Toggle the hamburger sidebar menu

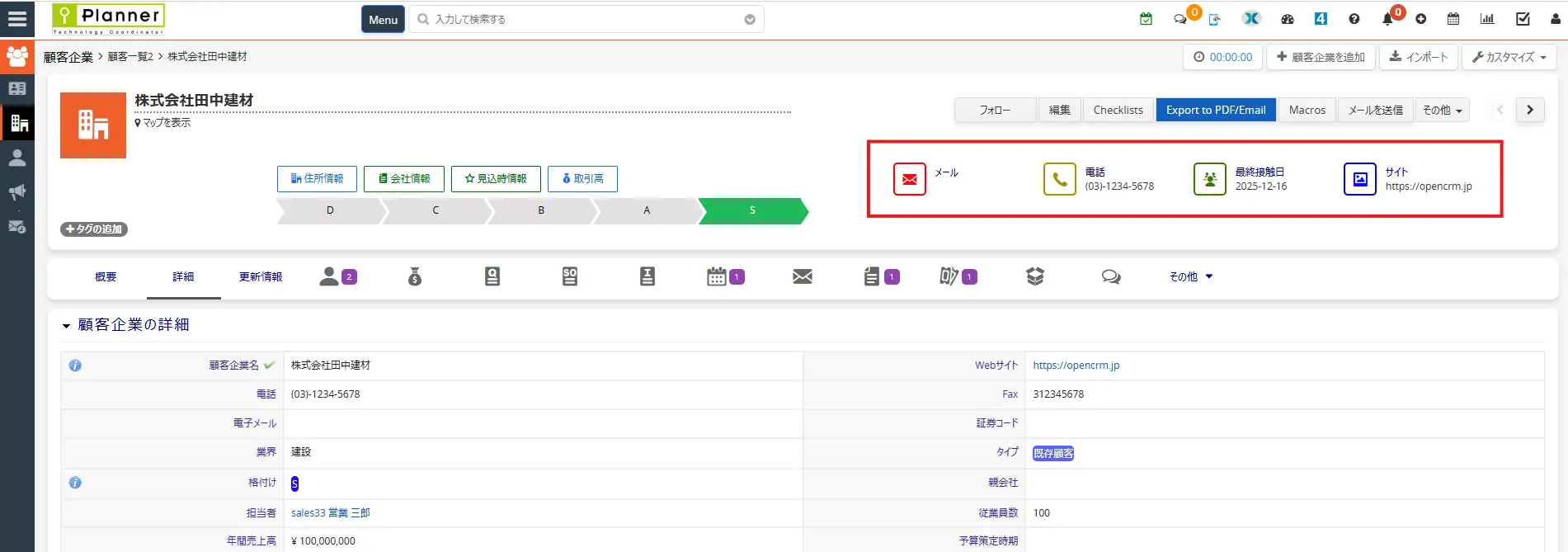16,19
